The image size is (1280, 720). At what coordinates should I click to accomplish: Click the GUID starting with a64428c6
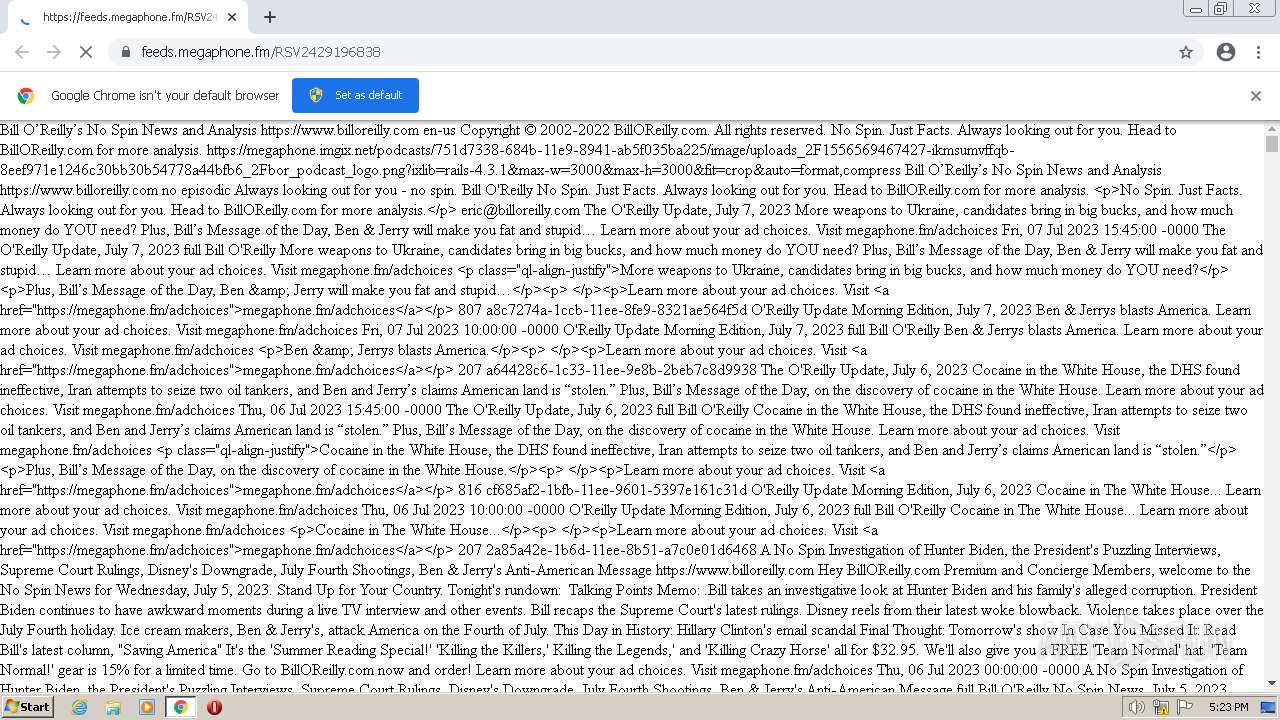coord(621,370)
